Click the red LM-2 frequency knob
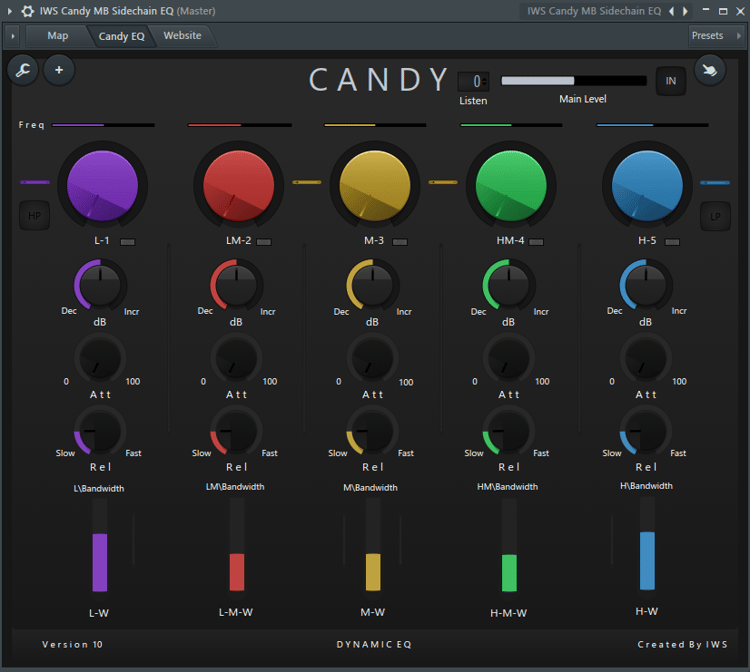The height and width of the screenshot is (672, 750). [x=239, y=186]
